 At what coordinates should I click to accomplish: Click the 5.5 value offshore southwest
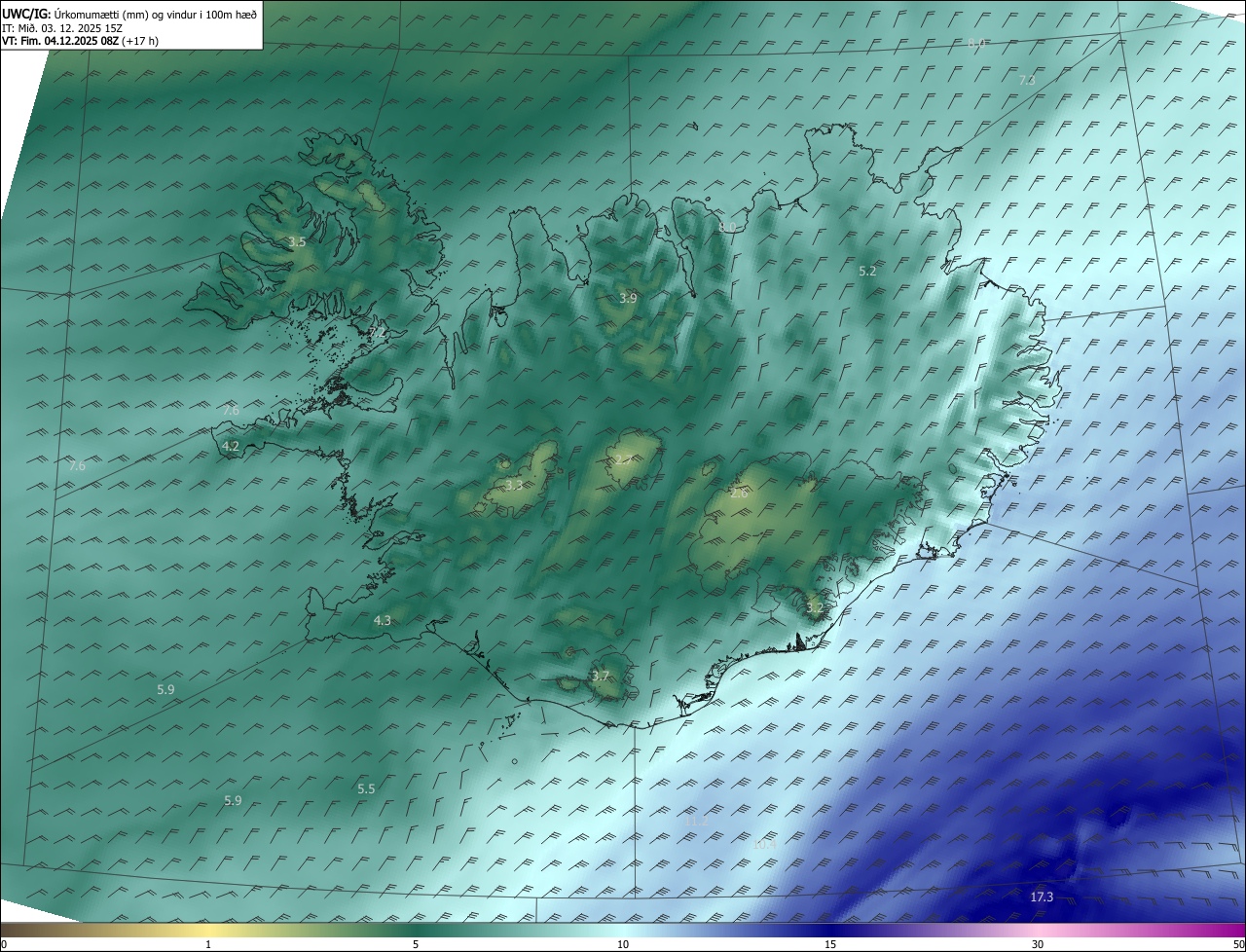click(x=366, y=788)
